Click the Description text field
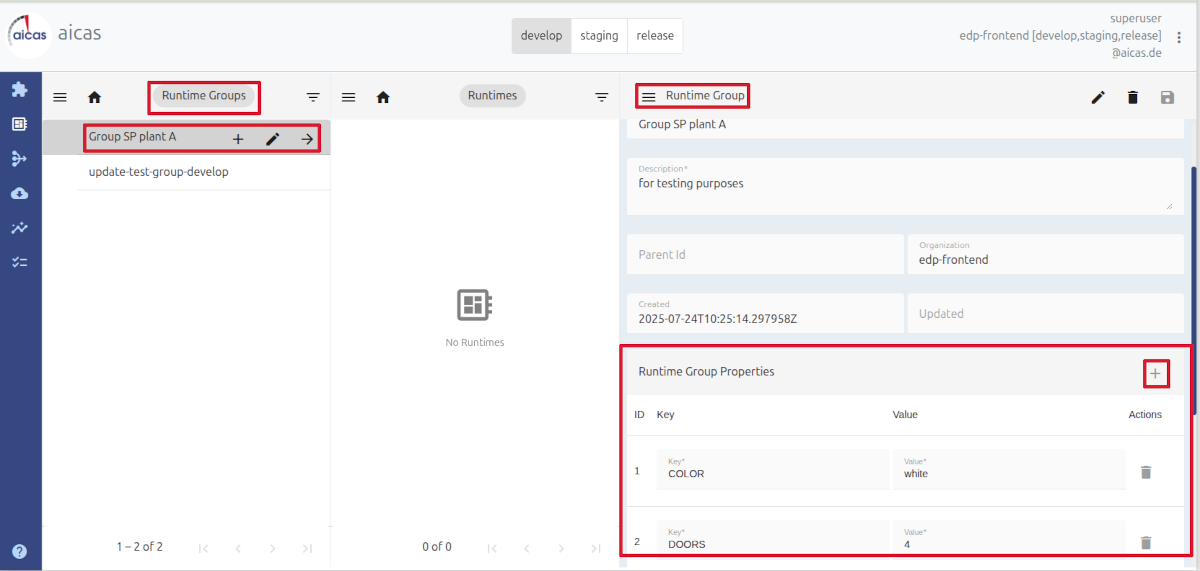 pyautogui.click(x=905, y=185)
